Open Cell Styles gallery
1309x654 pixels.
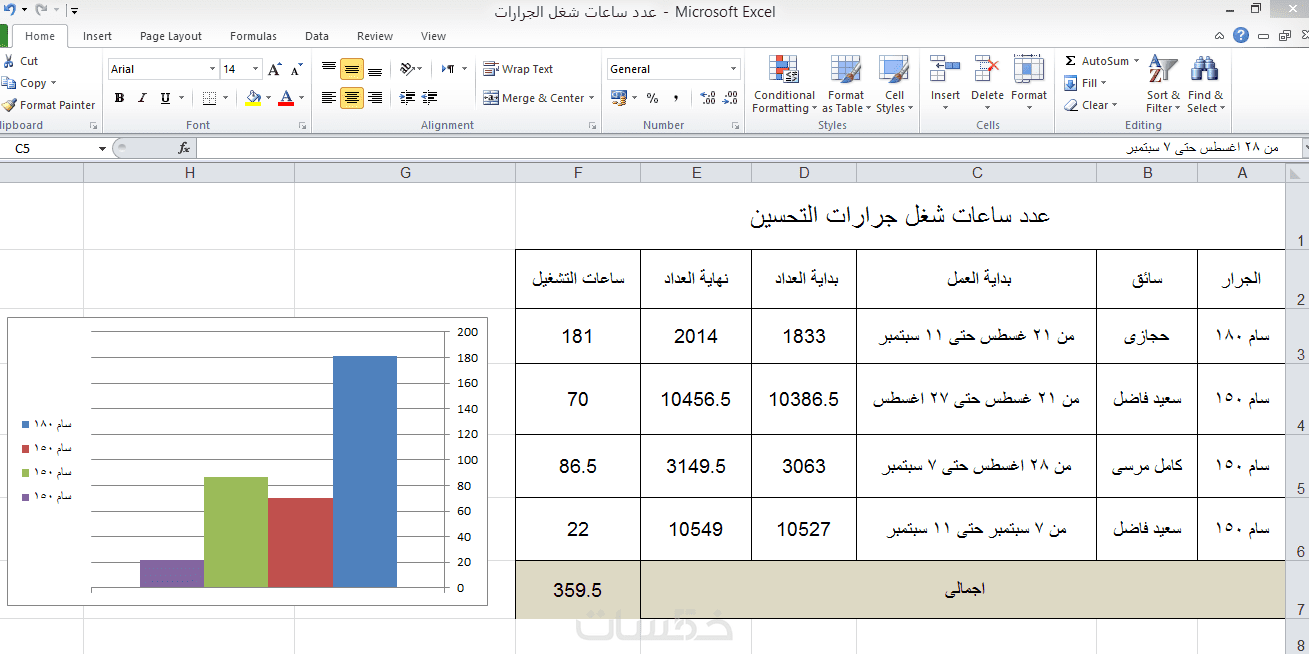pos(894,85)
